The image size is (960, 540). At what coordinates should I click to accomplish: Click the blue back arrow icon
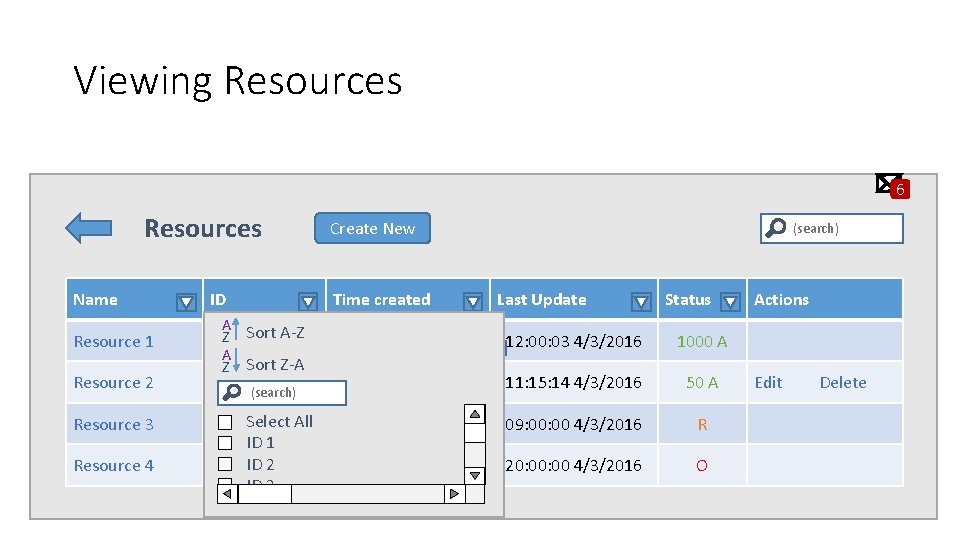click(x=88, y=228)
